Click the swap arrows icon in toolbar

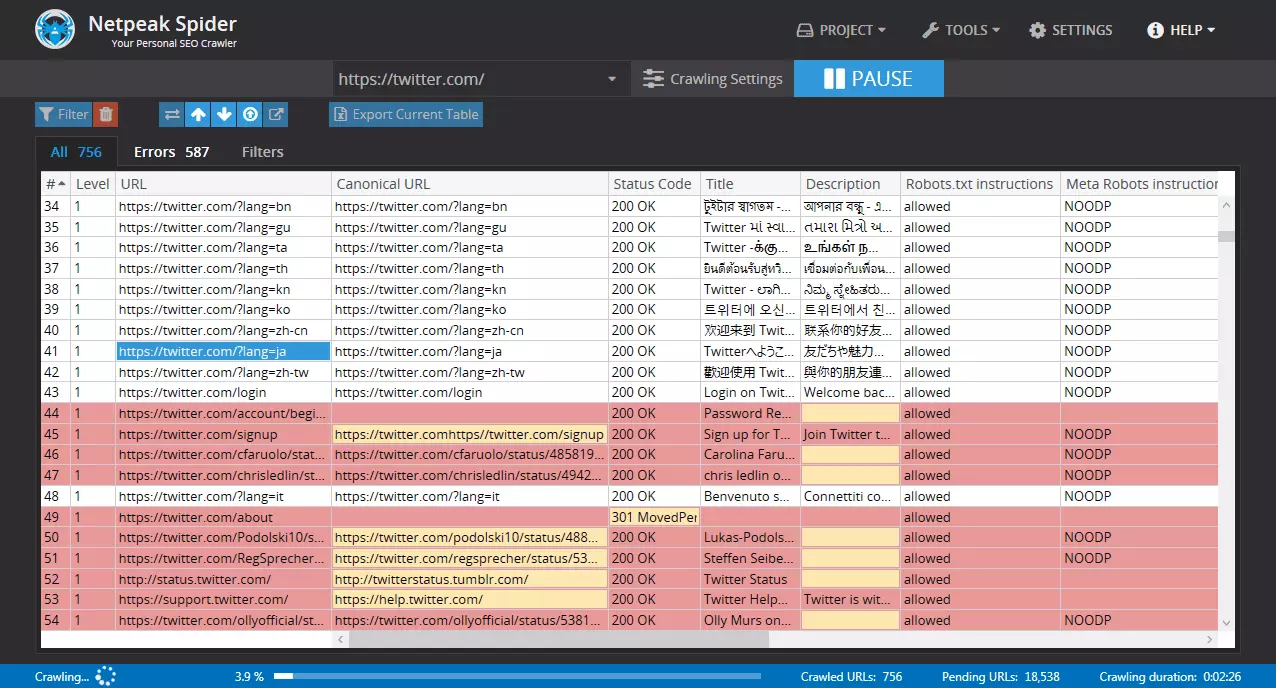172,114
